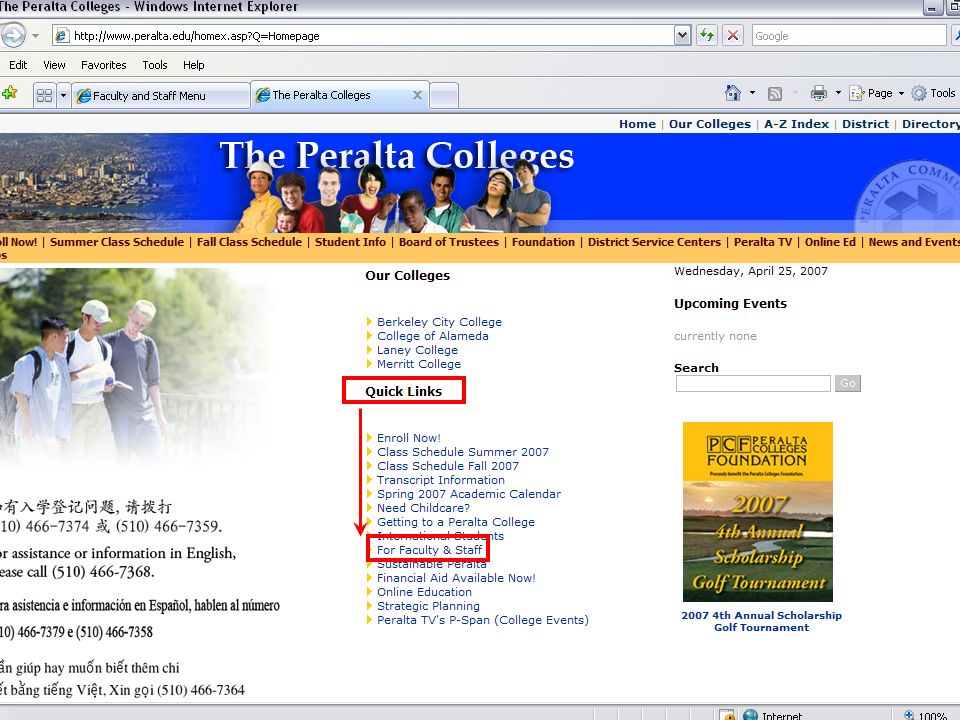
Task: Open the District link
Action: click(865, 124)
